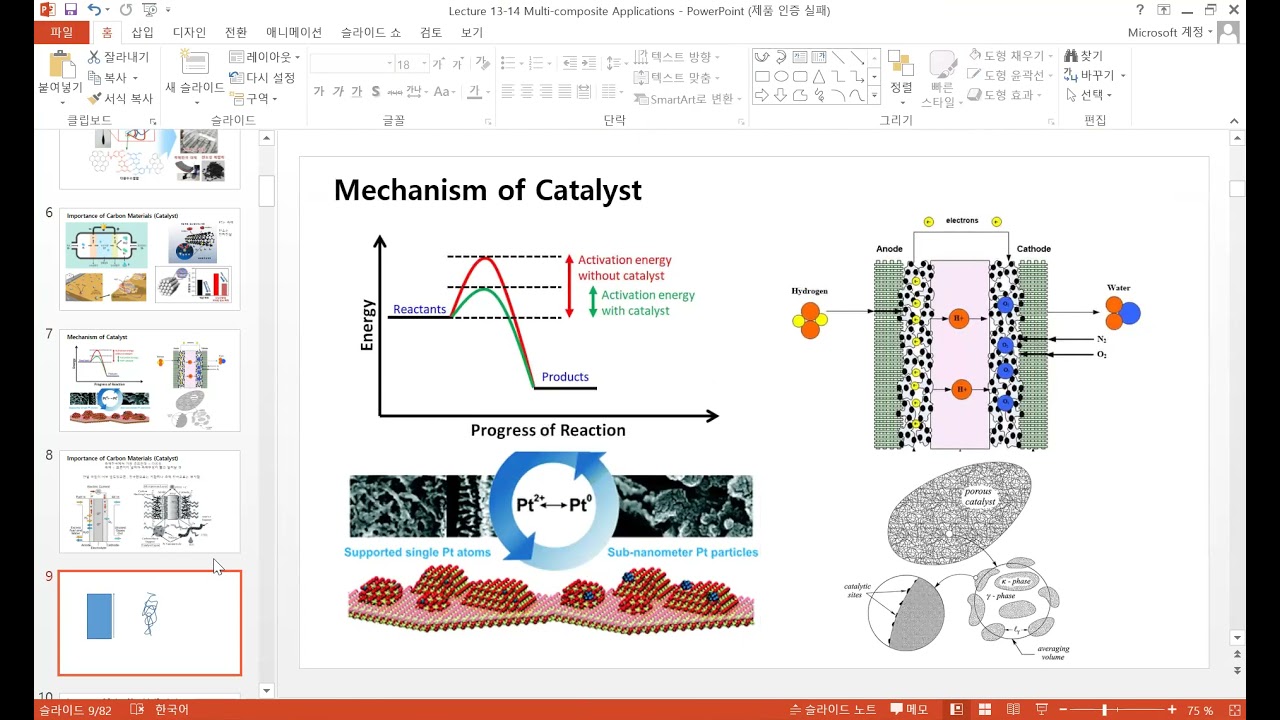Expand the shapes gallery More arrow

click(x=874, y=96)
